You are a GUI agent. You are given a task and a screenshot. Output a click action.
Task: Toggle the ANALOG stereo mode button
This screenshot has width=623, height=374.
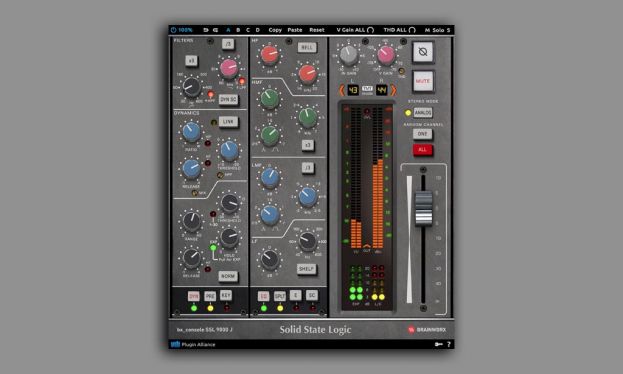[423, 113]
